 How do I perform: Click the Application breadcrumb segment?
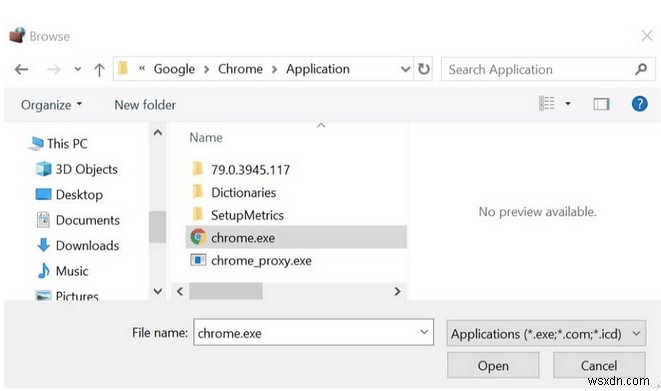(x=318, y=69)
